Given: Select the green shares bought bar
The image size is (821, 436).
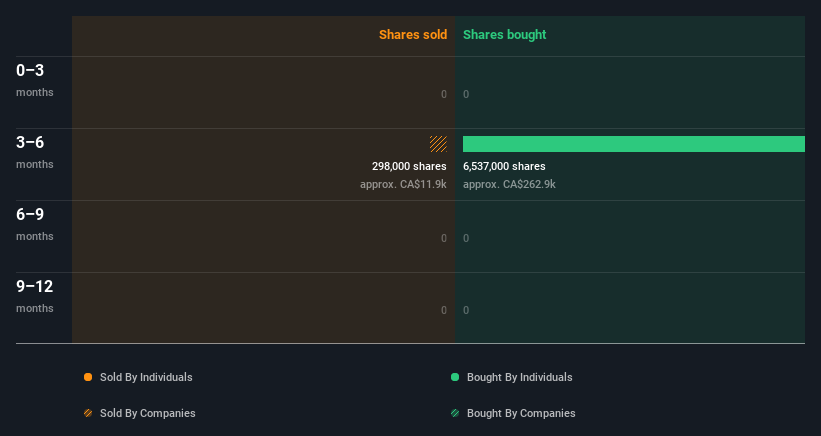Looking at the screenshot, I should coord(634,144).
